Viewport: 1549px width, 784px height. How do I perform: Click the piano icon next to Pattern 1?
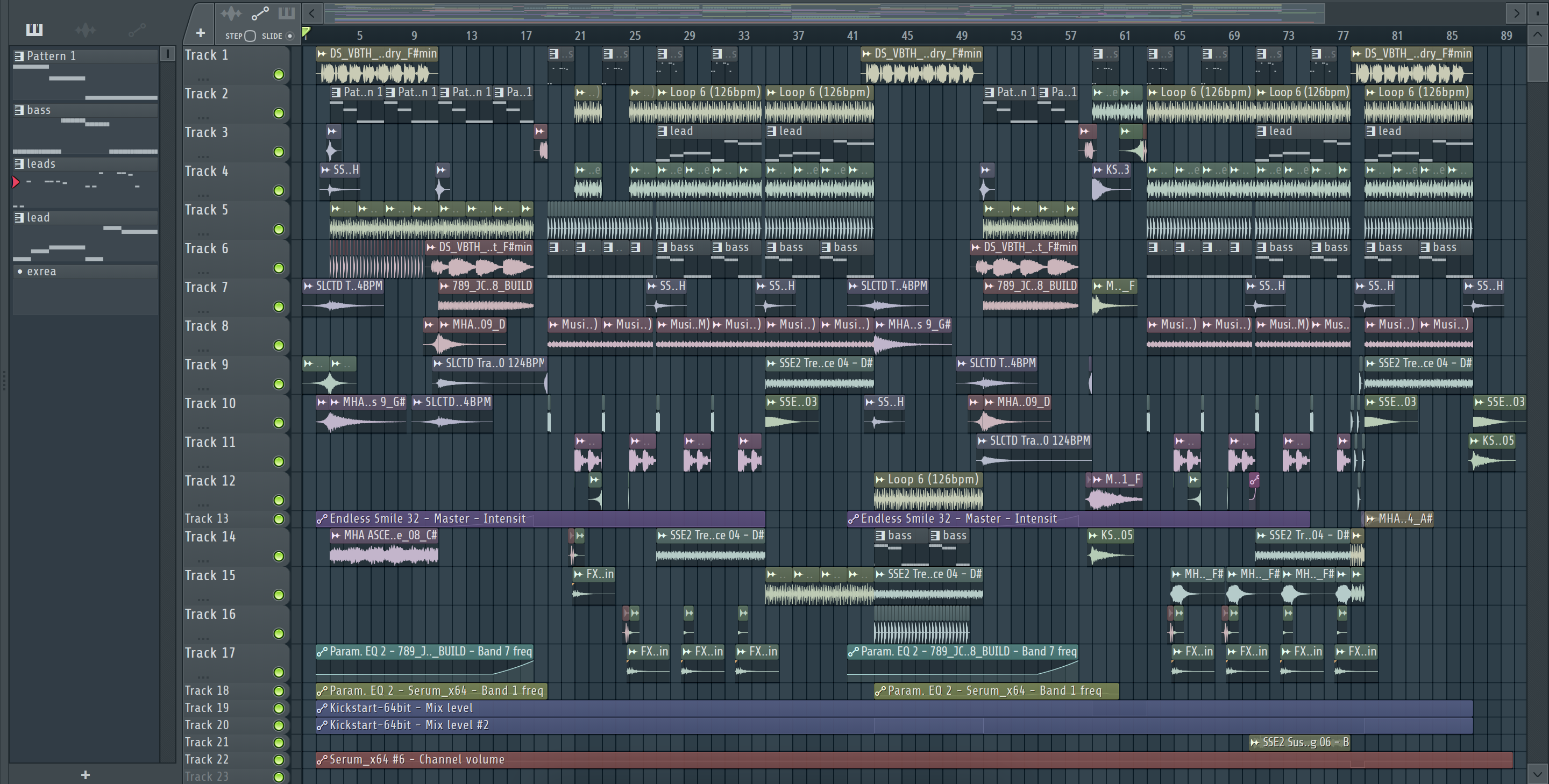pyautogui.click(x=19, y=56)
